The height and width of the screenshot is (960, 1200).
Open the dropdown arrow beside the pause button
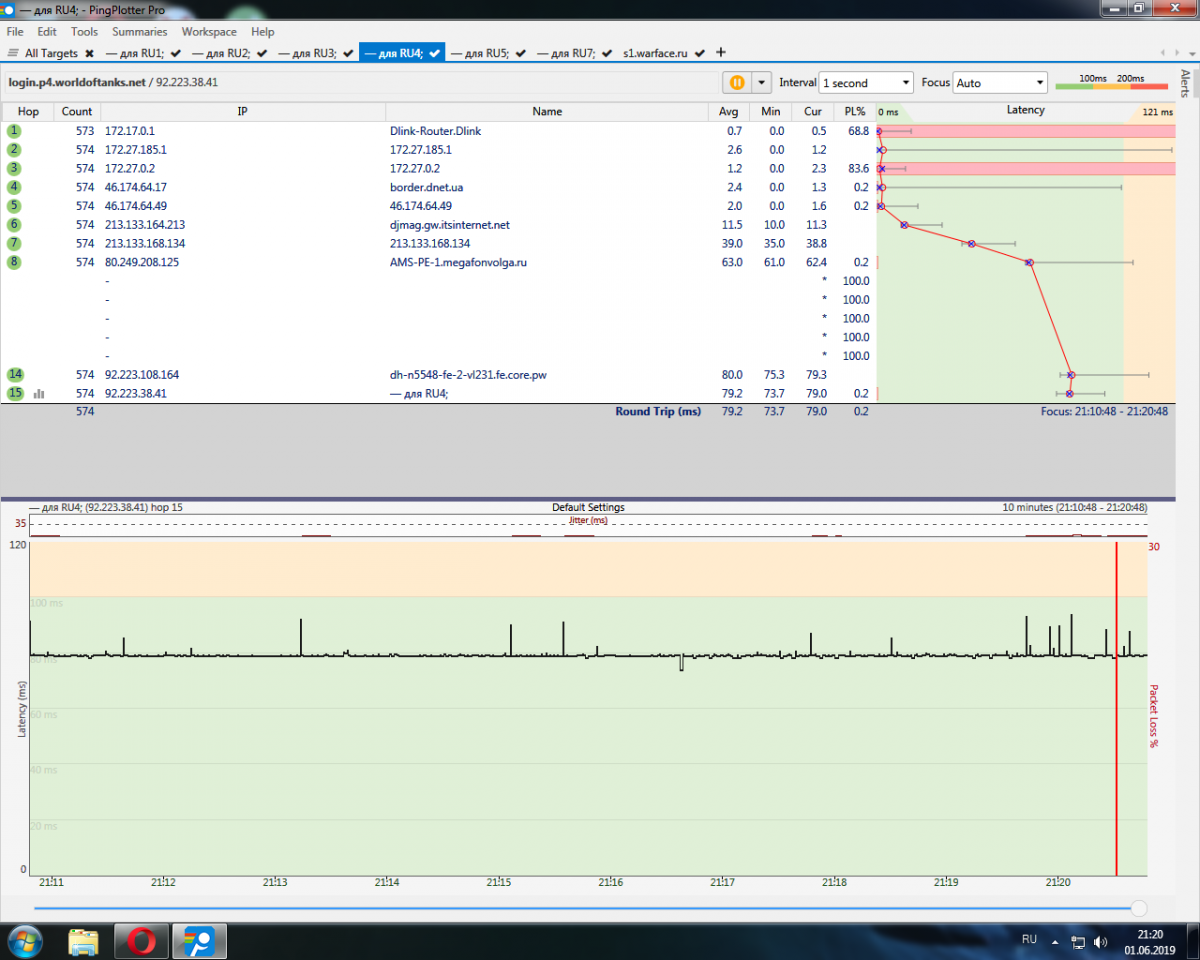click(762, 83)
